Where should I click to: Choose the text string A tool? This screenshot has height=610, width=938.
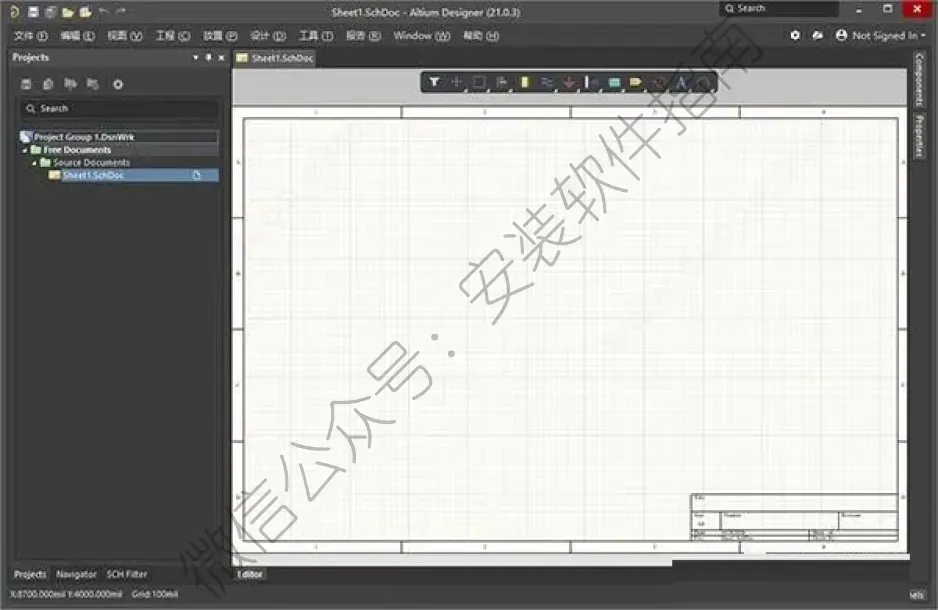click(x=681, y=82)
